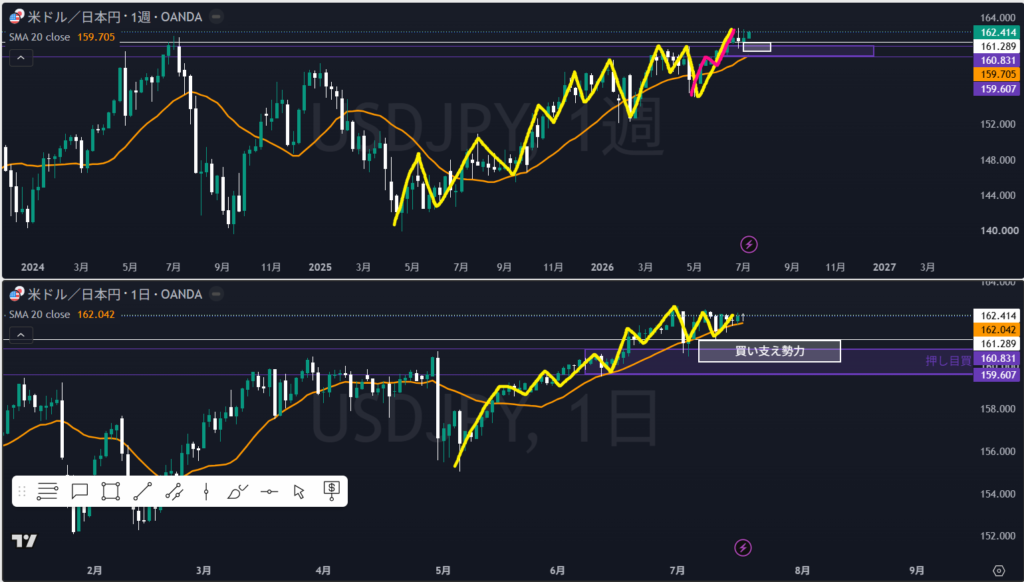Select the vertical line tool
Viewport: 1024px width, 582px height.
coord(206,491)
